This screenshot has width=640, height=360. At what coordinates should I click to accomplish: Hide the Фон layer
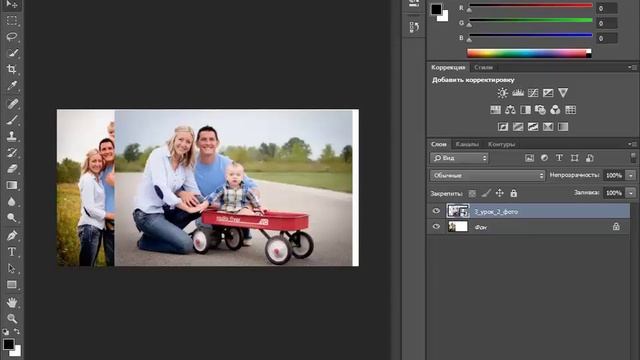point(436,227)
